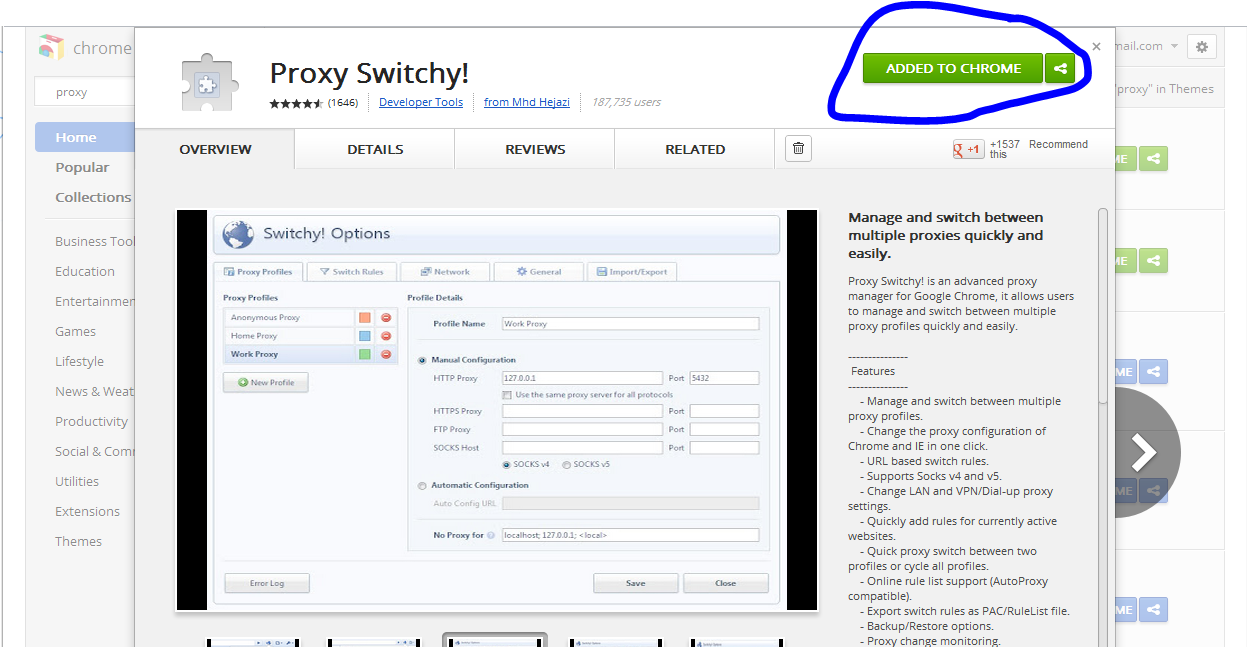Click the '187,735 users' text
Screen dimensions: 1247x647
[626, 102]
